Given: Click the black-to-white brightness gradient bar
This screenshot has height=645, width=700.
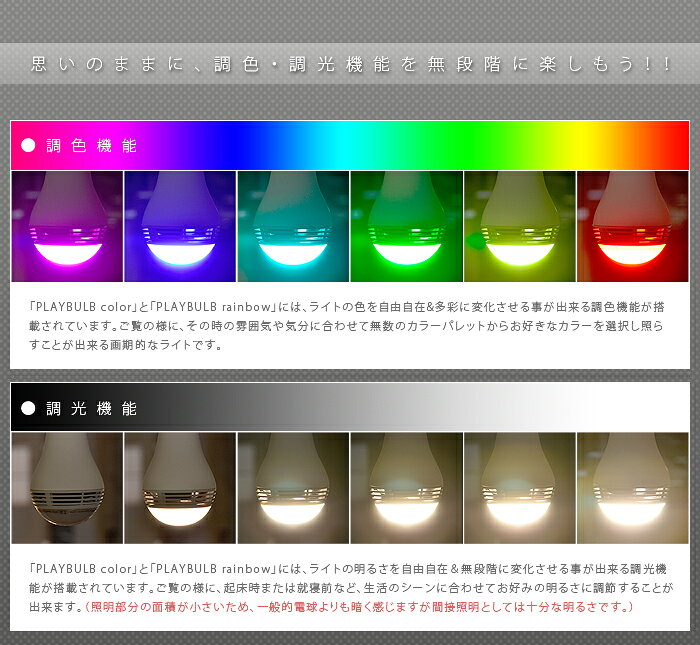Looking at the screenshot, I should (x=350, y=407).
